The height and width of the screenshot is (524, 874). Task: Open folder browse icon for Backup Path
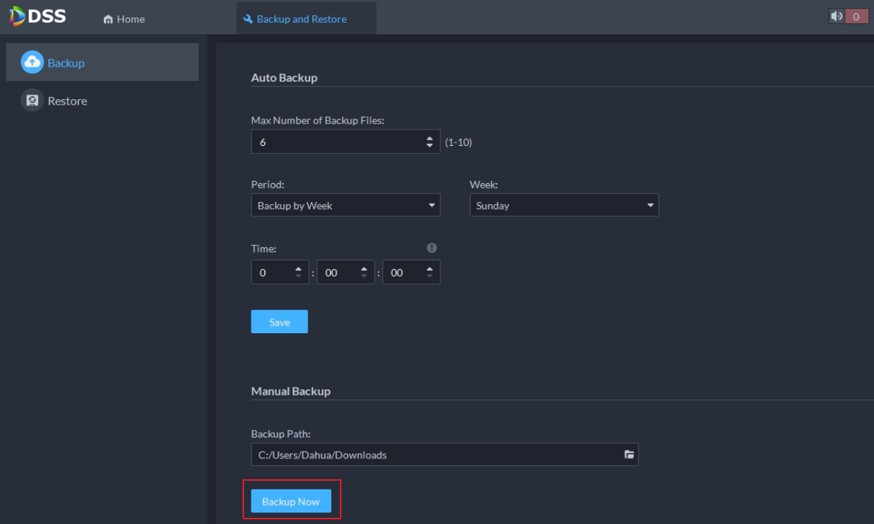[x=629, y=455]
